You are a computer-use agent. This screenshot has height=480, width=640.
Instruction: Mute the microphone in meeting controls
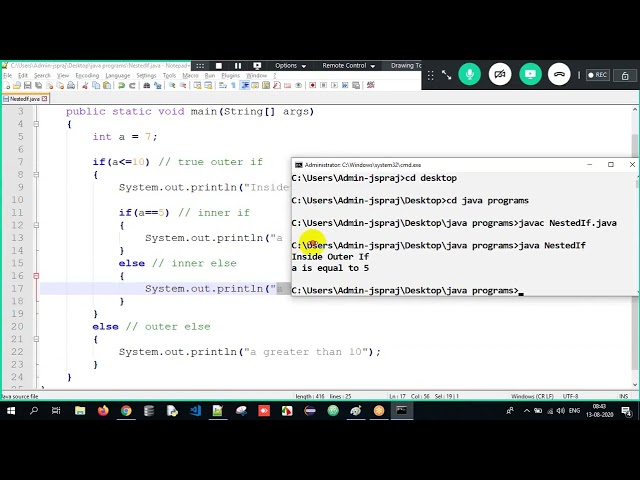pos(469,74)
